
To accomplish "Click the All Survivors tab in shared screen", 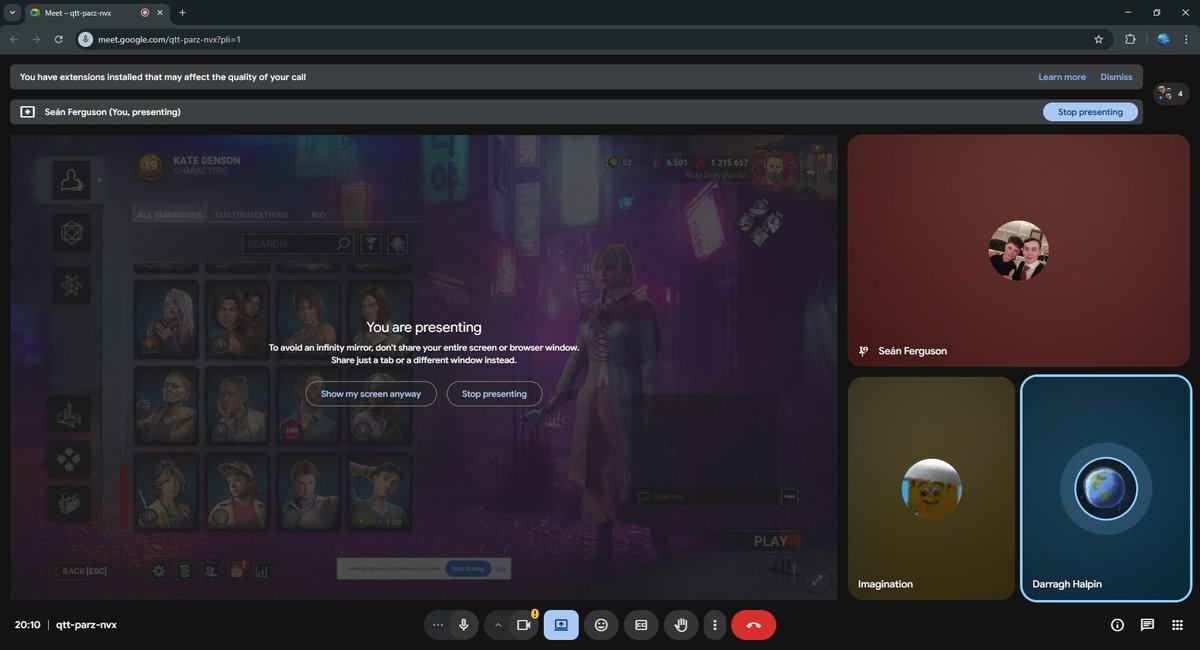I will coord(169,215).
